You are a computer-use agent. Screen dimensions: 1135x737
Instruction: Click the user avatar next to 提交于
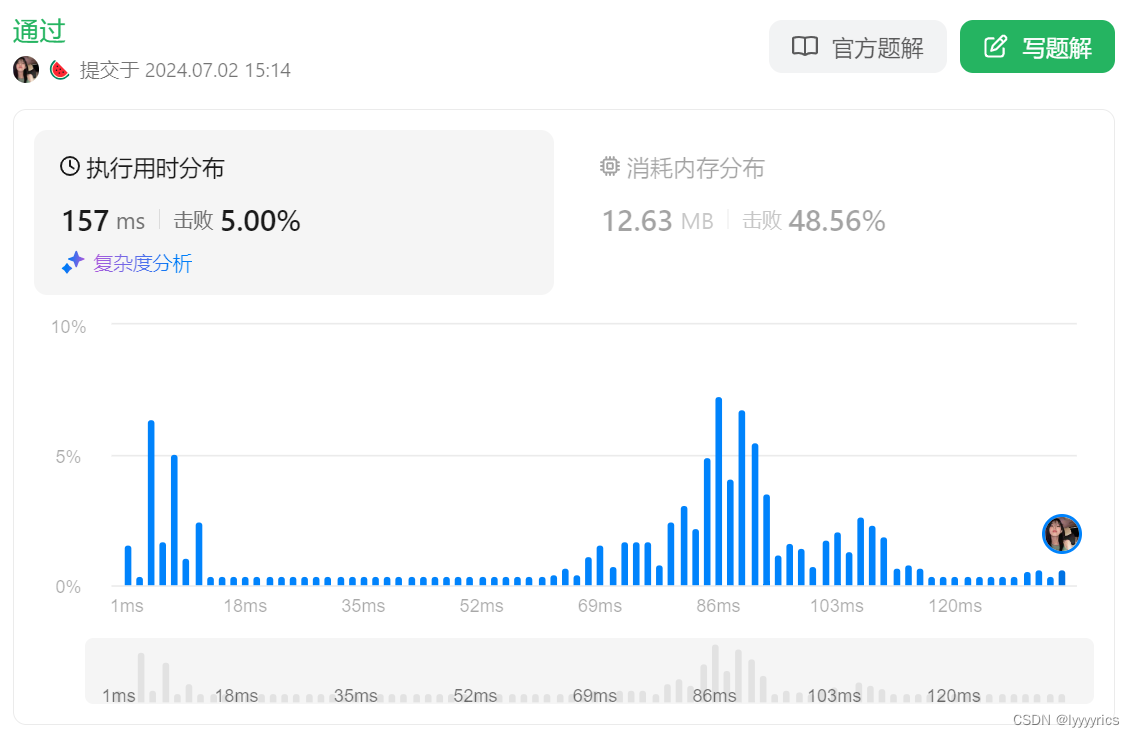[25, 70]
